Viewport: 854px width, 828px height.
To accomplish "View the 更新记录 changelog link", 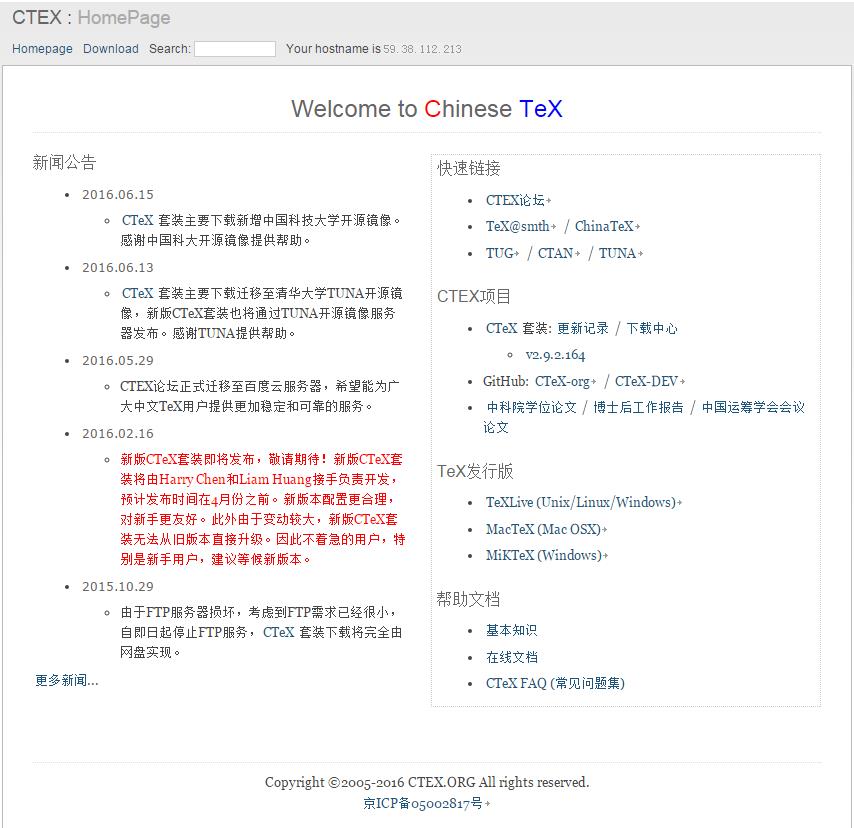I will 583,328.
